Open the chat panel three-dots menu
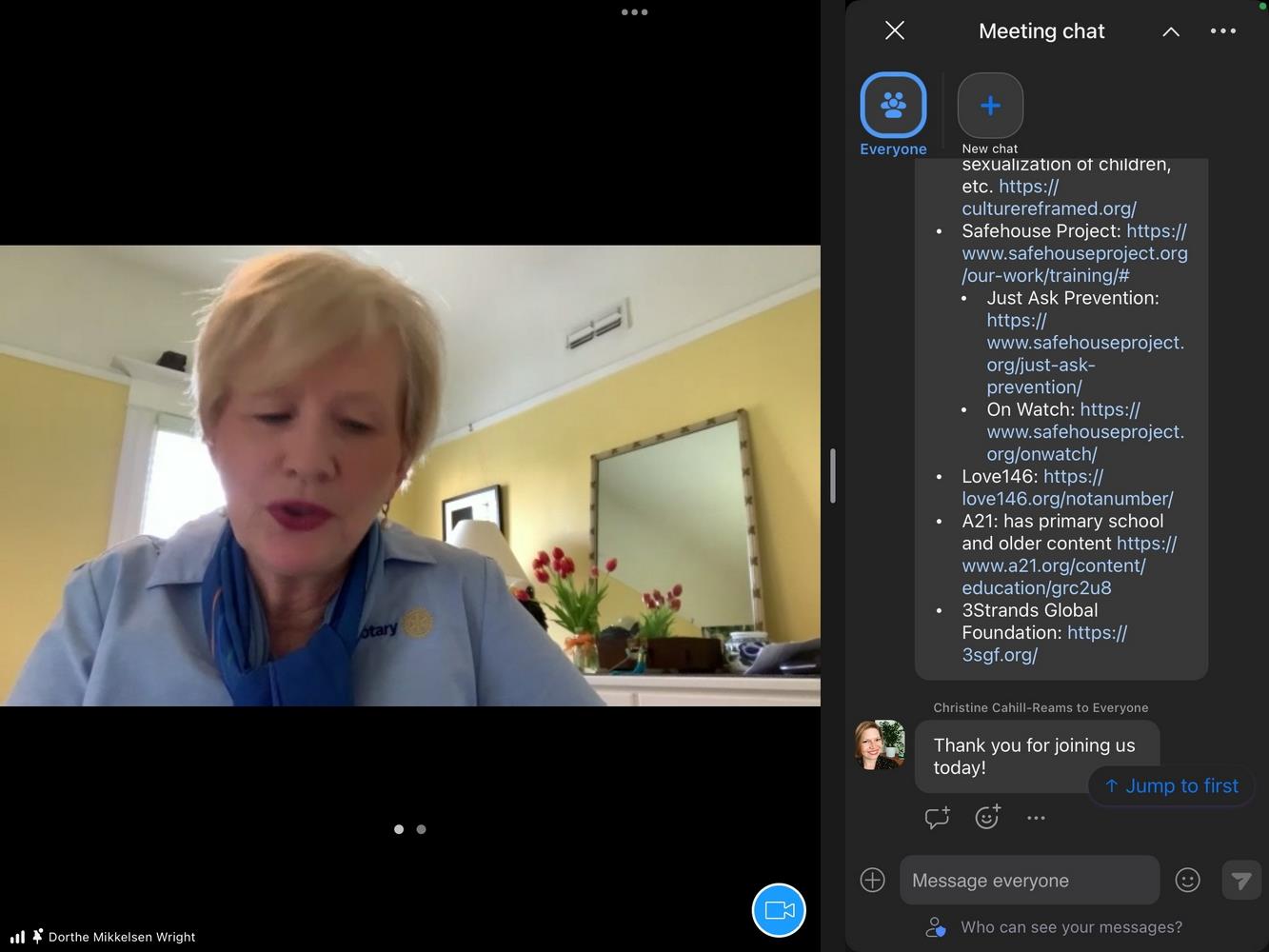This screenshot has width=1269, height=952. coord(1223,30)
